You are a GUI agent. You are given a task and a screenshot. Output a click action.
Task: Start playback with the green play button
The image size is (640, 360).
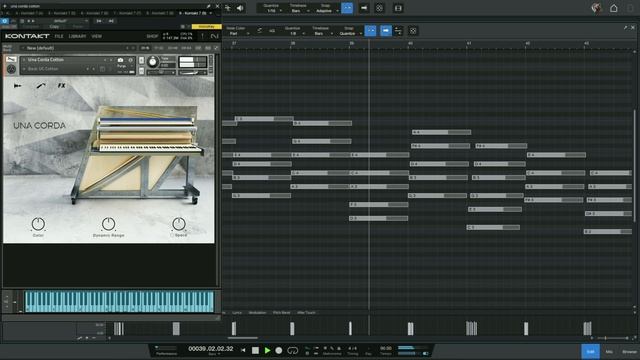[x=267, y=350]
